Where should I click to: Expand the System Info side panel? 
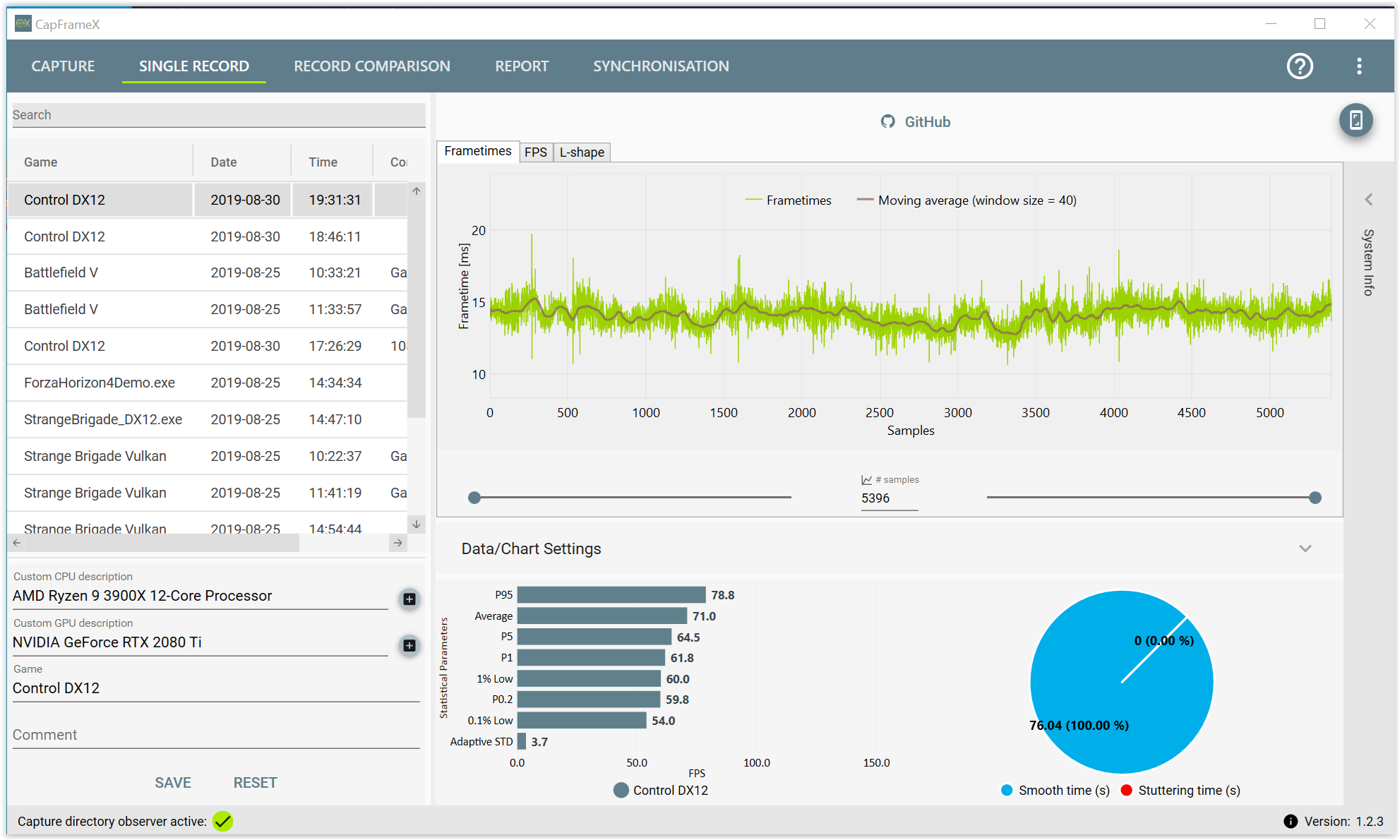(1368, 200)
